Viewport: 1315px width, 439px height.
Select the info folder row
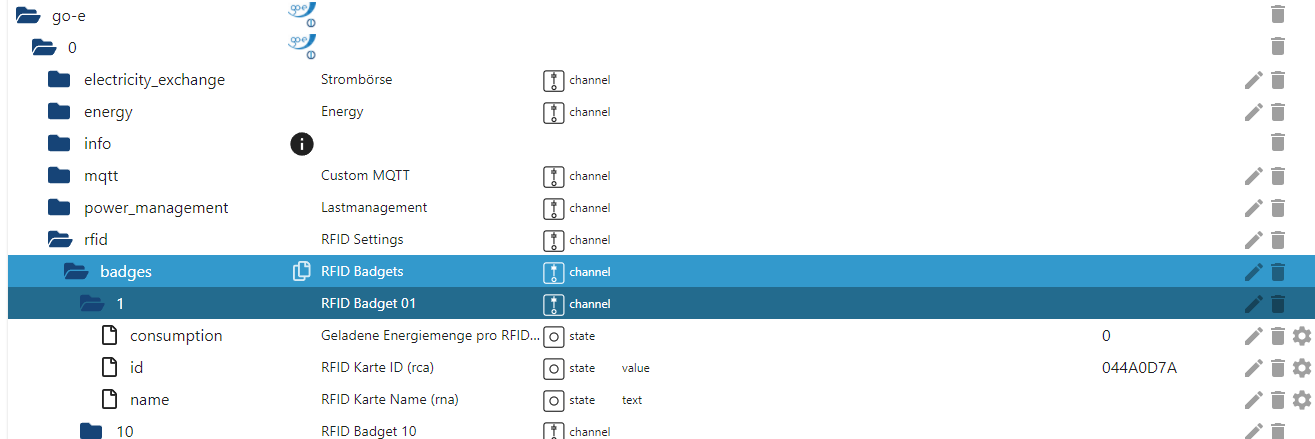click(97, 144)
